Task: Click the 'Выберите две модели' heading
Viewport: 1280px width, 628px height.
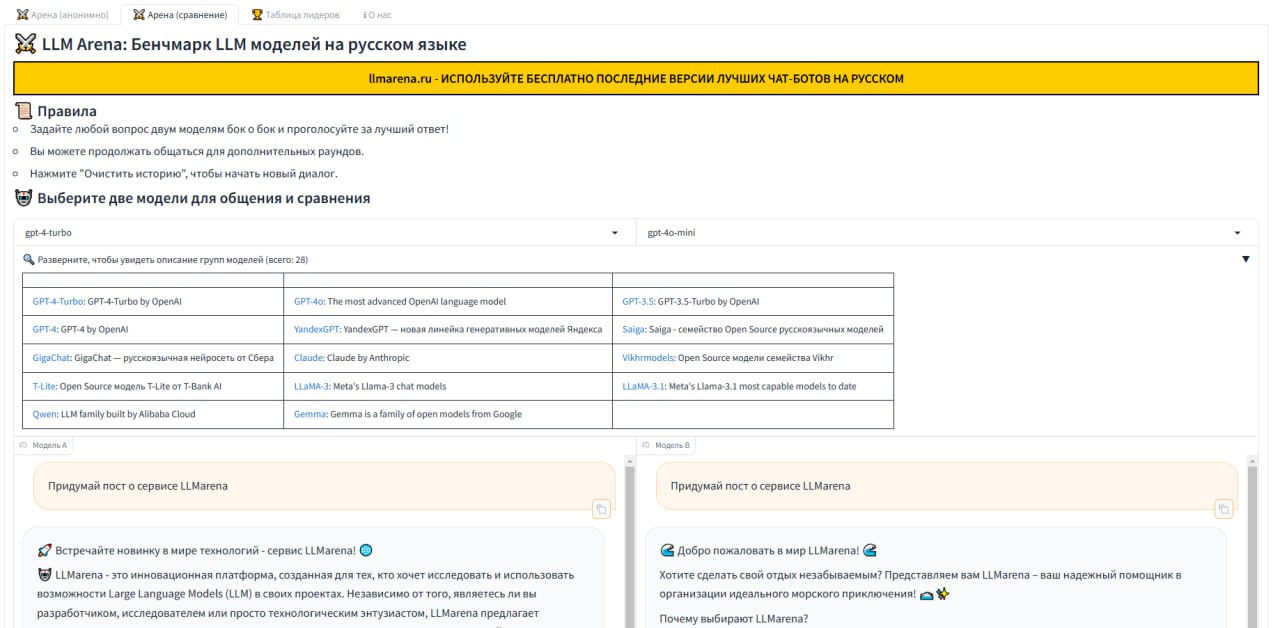Action: 204,198
